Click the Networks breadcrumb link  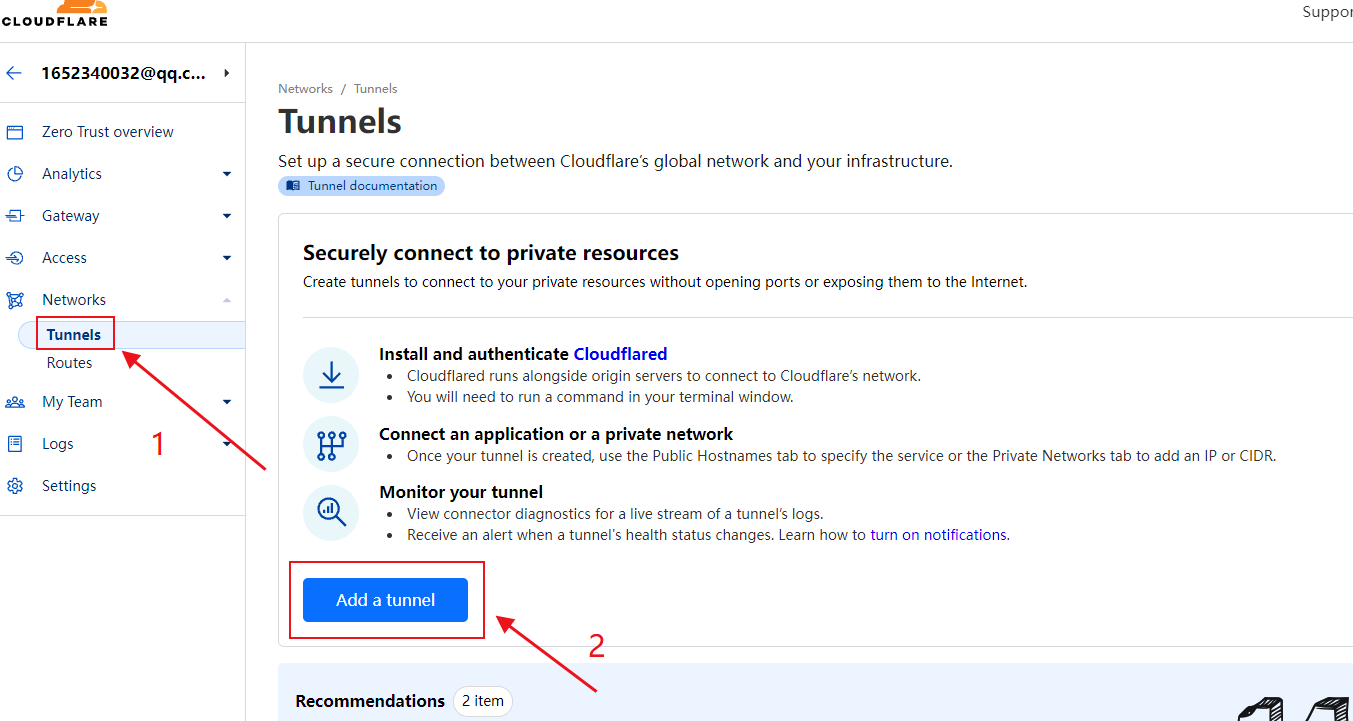(305, 89)
